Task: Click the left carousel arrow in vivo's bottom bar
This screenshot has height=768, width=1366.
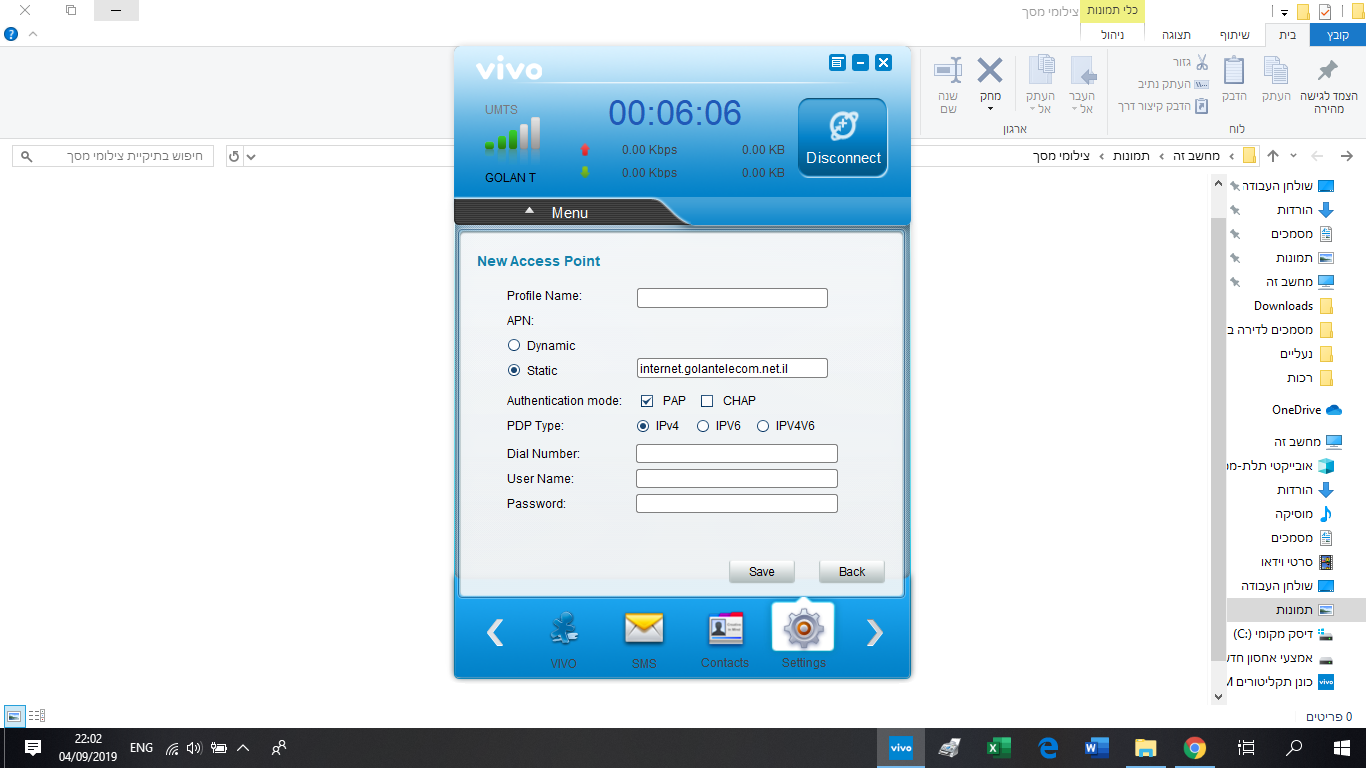Action: 495,632
